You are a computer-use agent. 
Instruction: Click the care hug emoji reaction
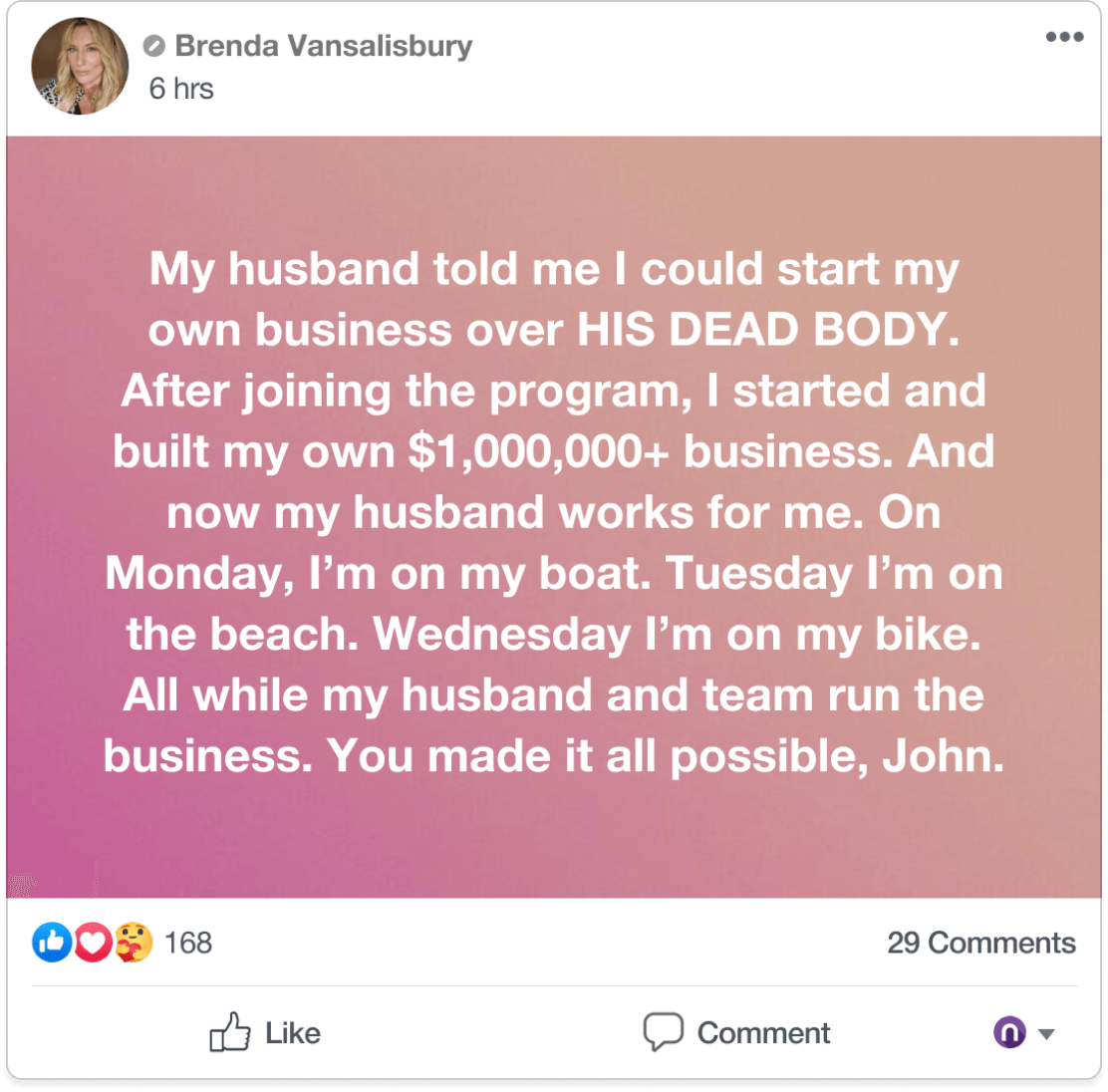133,943
